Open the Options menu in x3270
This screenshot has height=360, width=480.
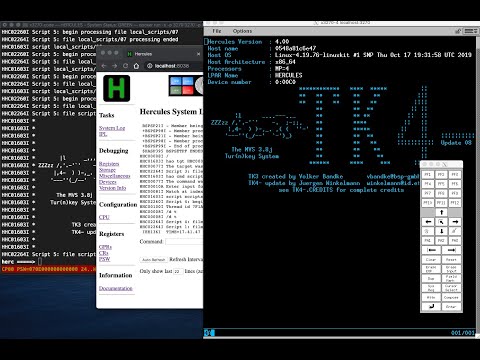[x=242, y=31]
